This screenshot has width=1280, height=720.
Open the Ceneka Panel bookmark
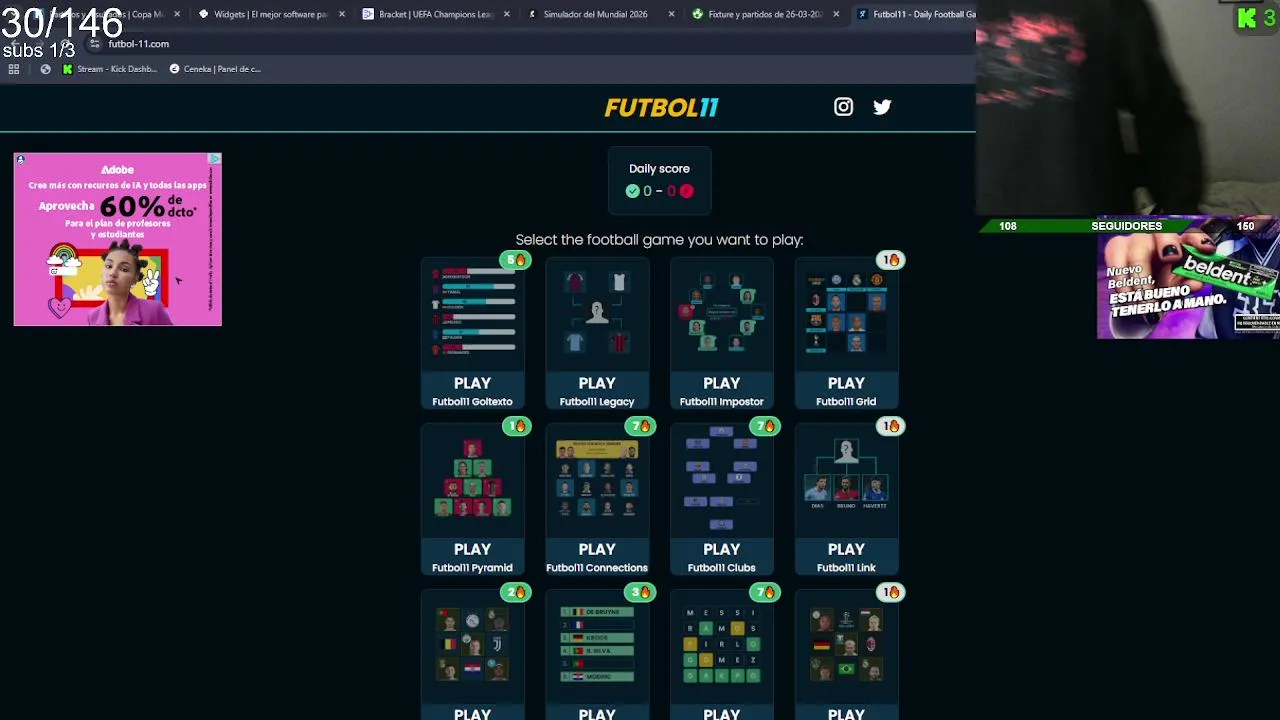[x=215, y=69]
